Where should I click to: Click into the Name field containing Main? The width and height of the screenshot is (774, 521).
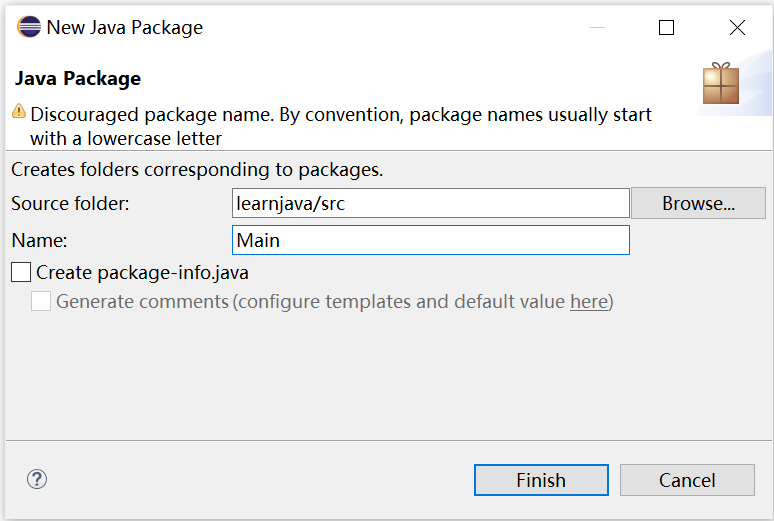pyautogui.click(x=430, y=240)
